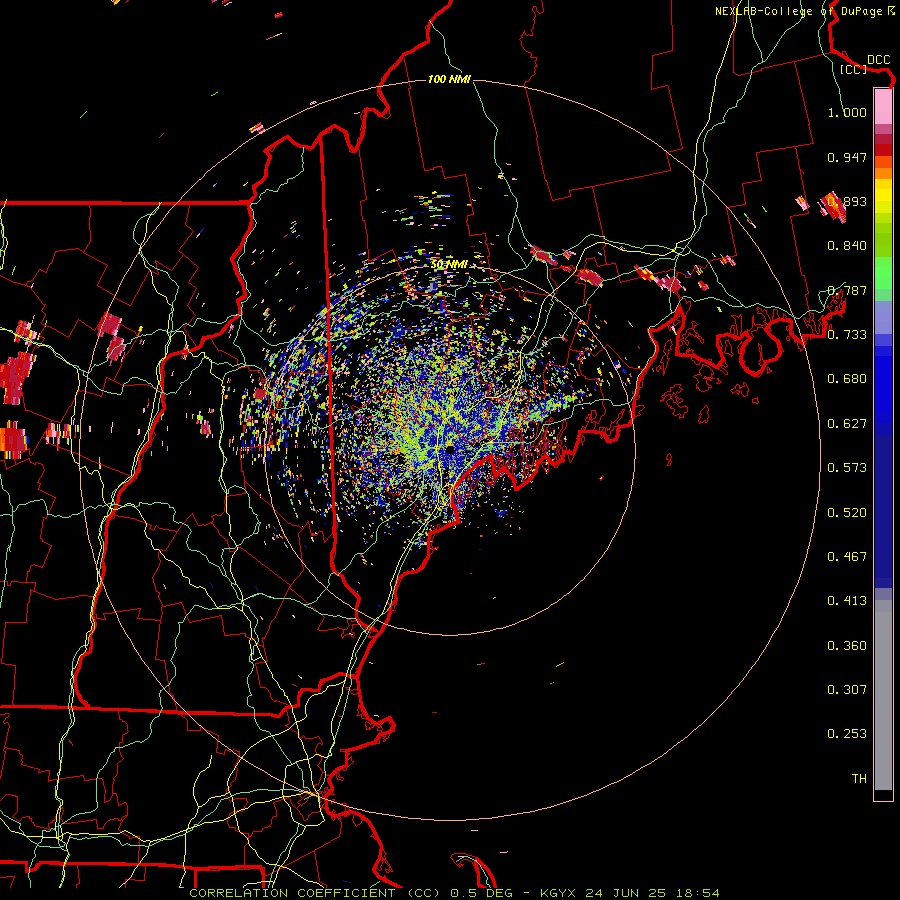Select the 0.413 scale value

click(847, 601)
